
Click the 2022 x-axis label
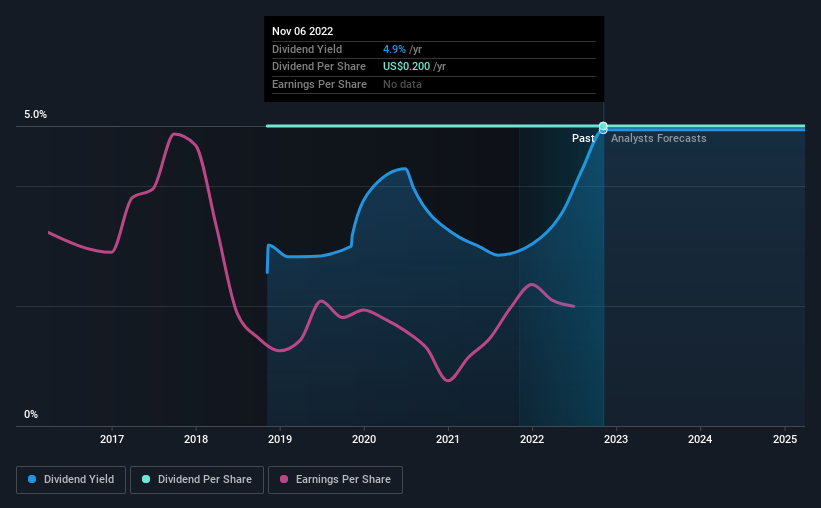[x=532, y=439]
